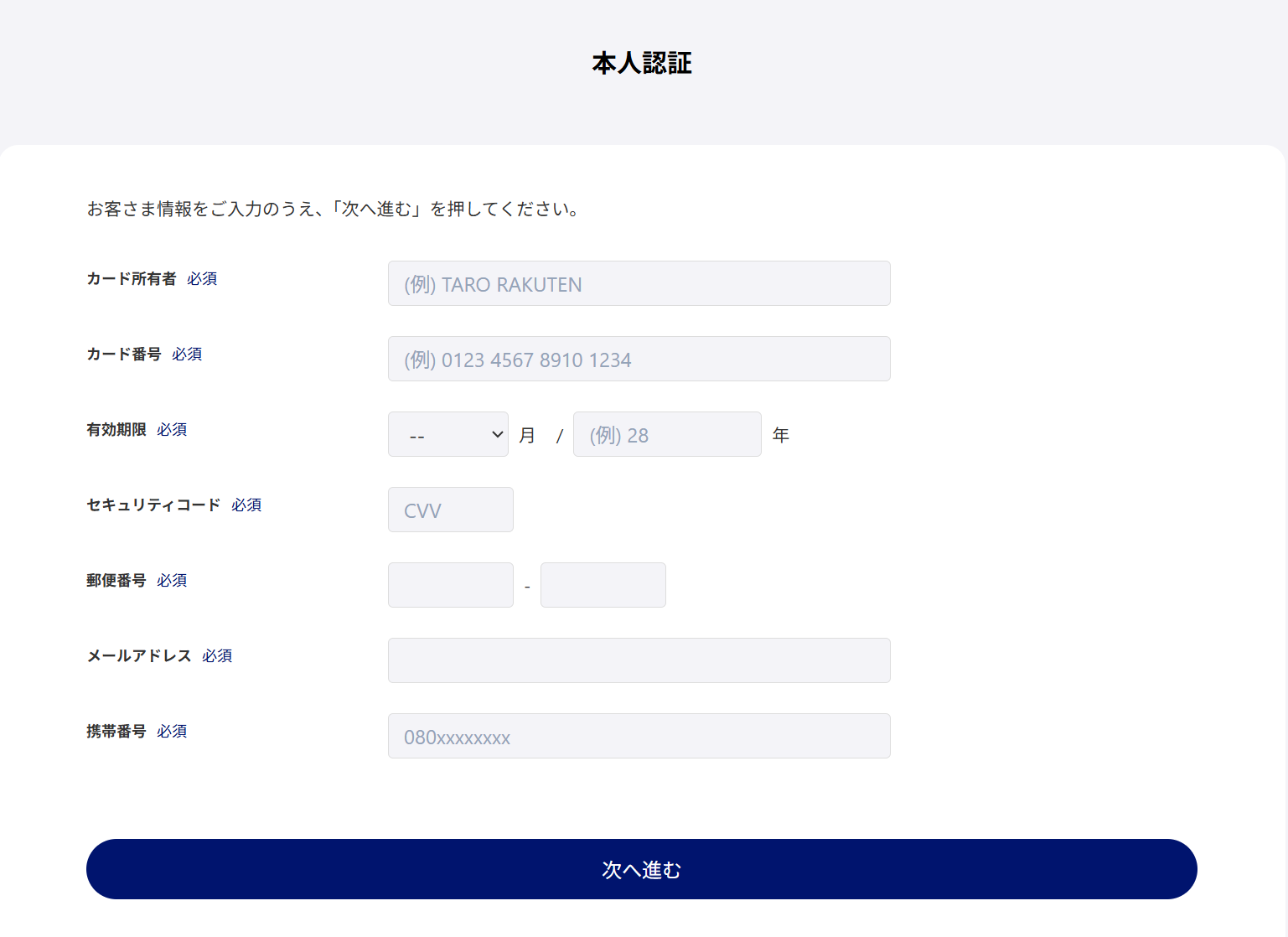The width and height of the screenshot is (1288, 937).
Task: Click the 本人認証 page heading
Action: point(642,62)
